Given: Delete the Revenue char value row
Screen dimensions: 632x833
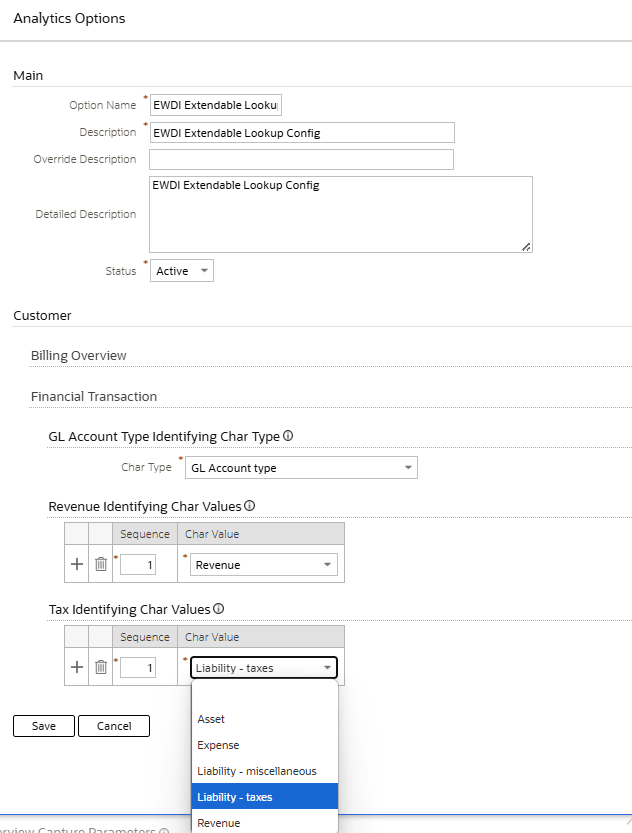Looking at the screenshot, I should (x=100, y=563).
